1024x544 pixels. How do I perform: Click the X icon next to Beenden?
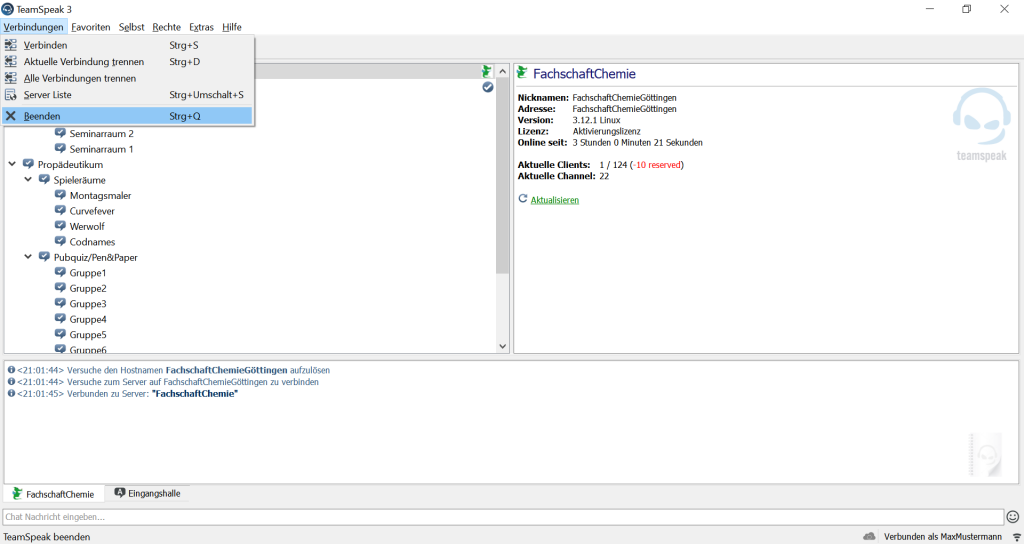[11, 116]
